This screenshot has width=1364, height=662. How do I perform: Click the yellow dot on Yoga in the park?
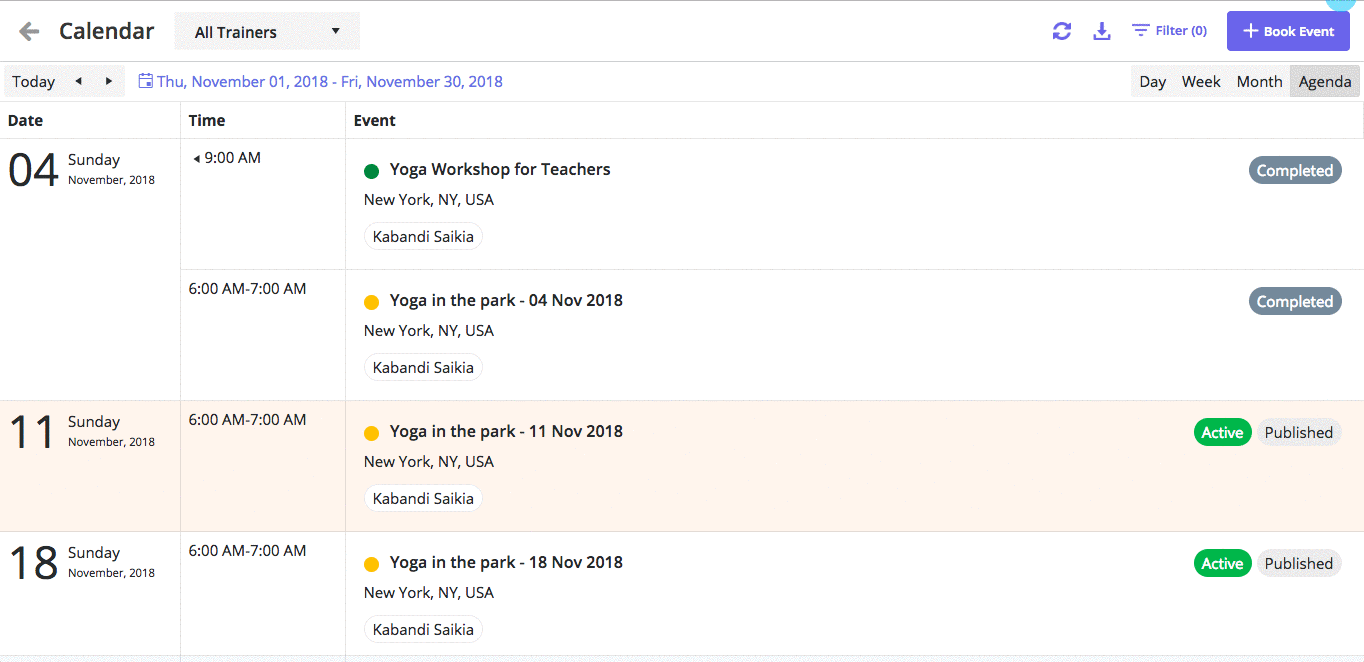click(x=371, y=301)
